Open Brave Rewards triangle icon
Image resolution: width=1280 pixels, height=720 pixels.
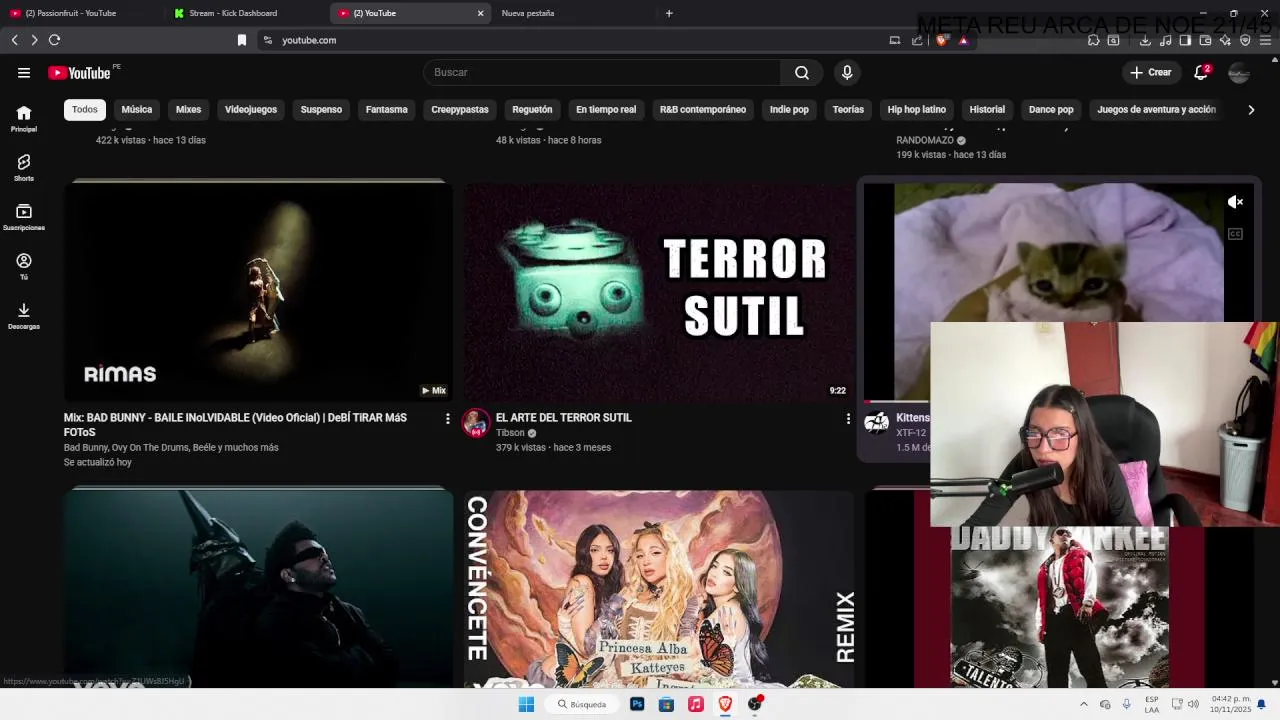963,40
